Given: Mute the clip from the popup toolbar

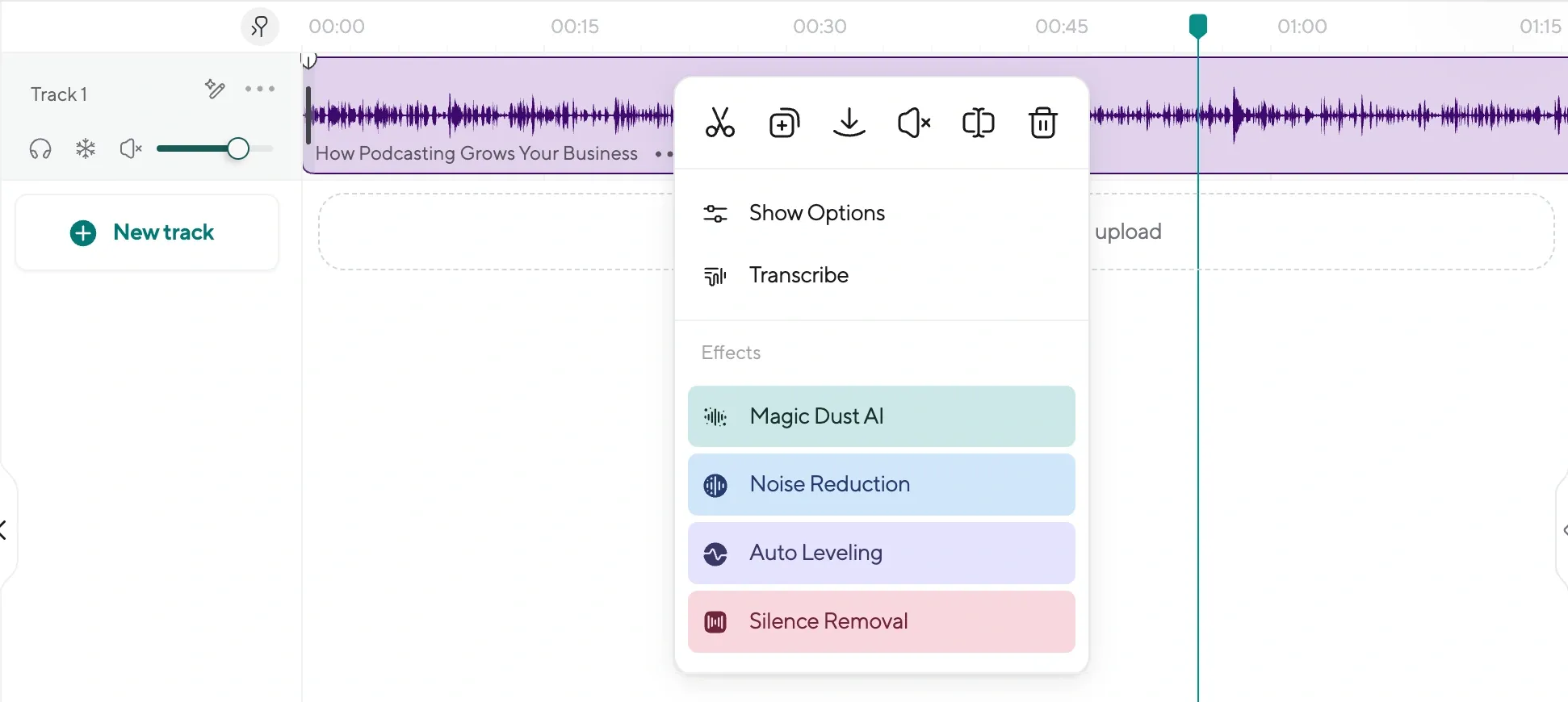Looking at the screenshot, I should click(914, 123).
